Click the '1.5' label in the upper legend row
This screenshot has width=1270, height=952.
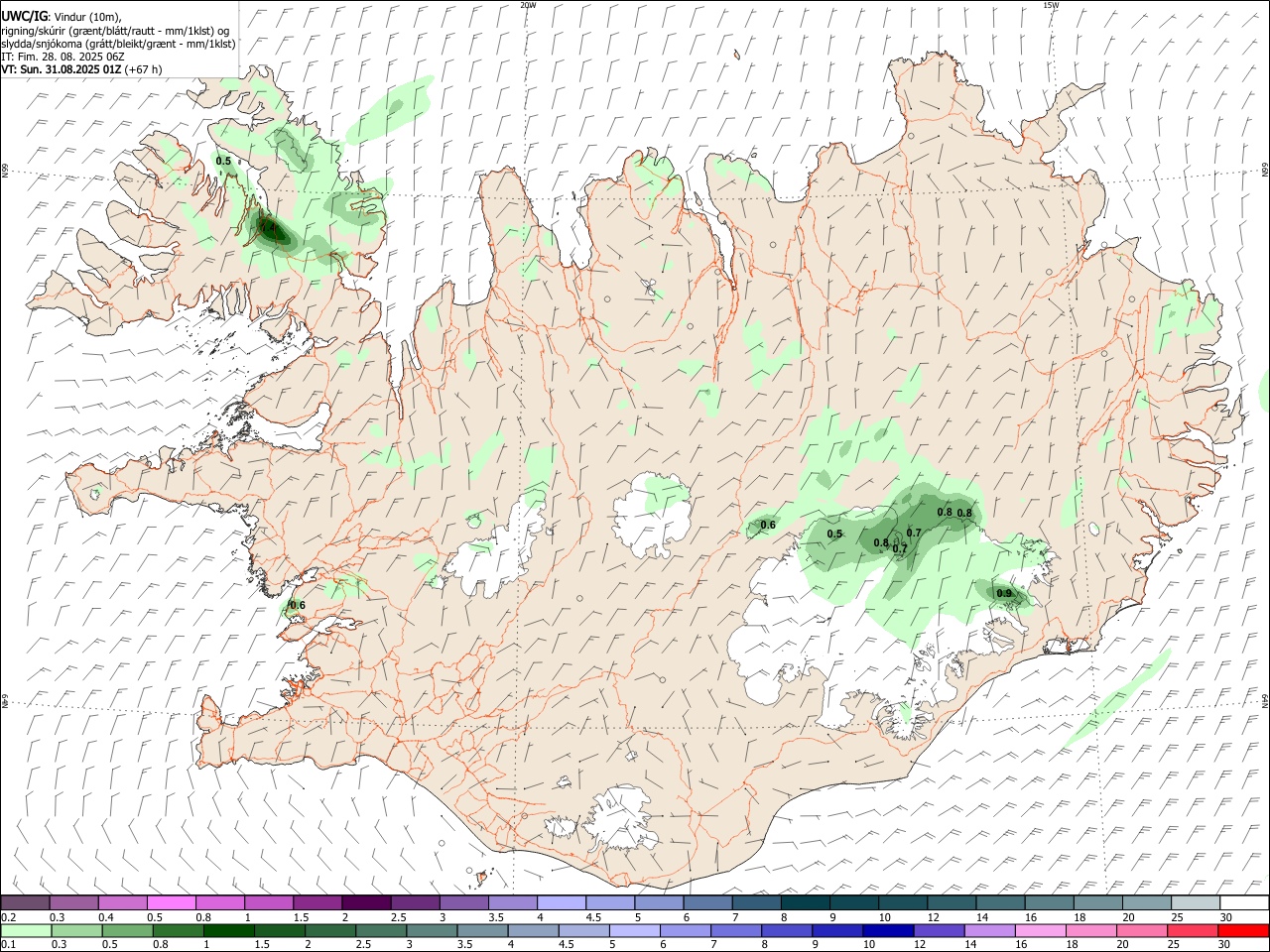[x=300, y=917]
